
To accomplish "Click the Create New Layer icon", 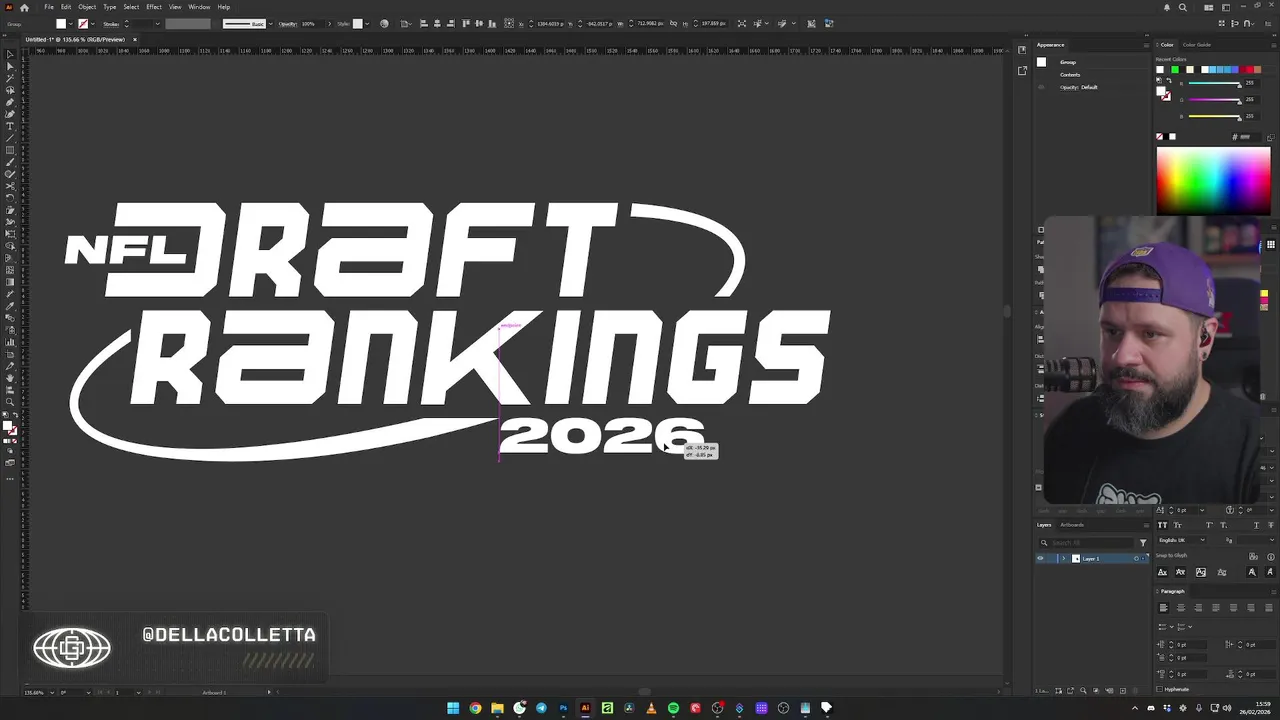I will (x=1123, y=691).
